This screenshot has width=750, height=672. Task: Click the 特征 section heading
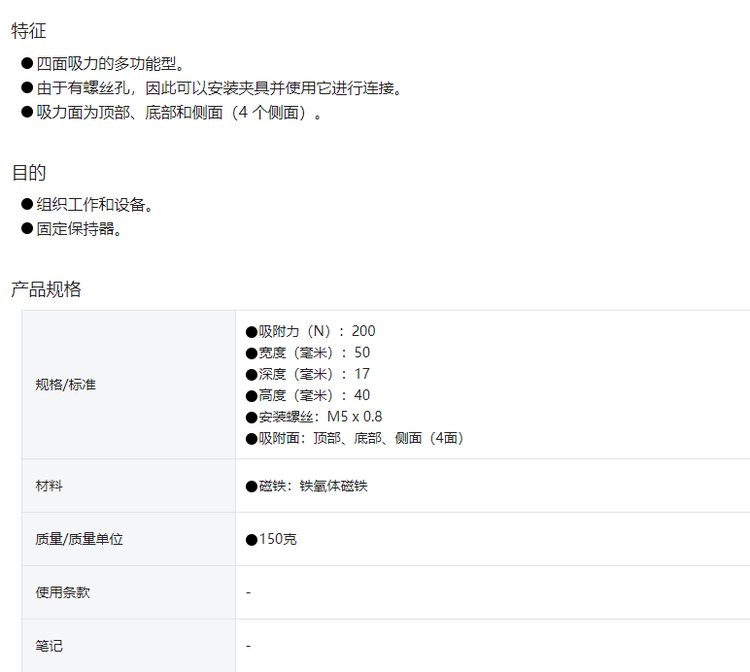click(29, 32)
